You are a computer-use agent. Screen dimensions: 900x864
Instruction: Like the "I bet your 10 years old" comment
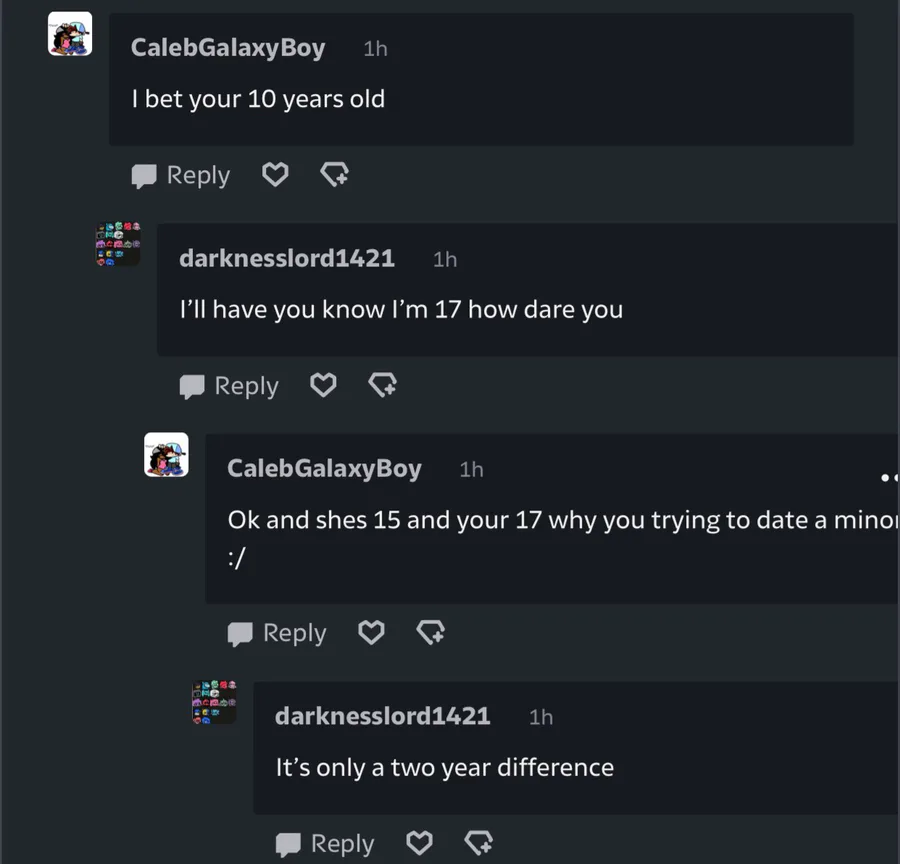[x=275, y=176]
